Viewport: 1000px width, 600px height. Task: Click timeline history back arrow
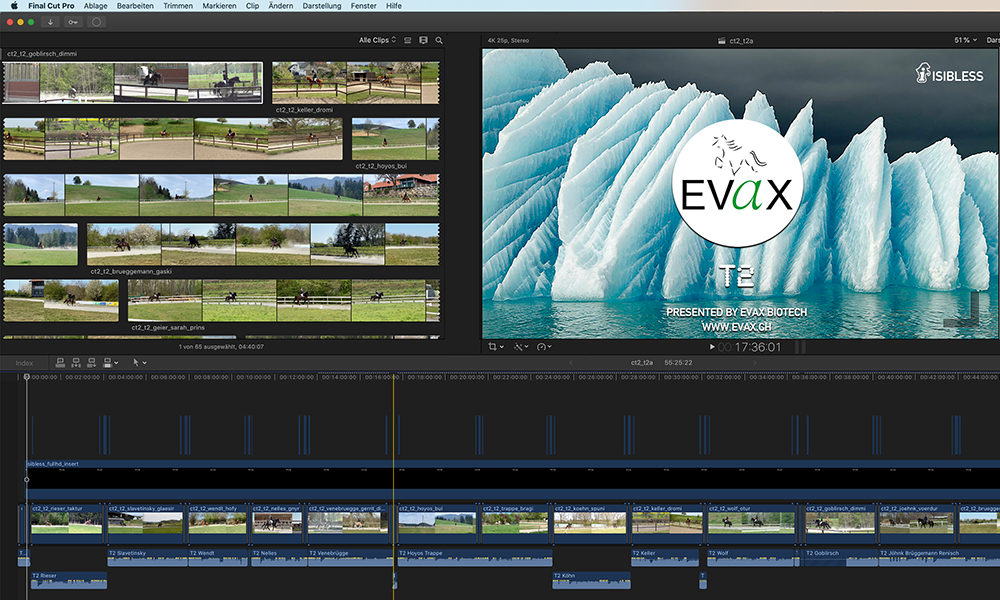pyautogui.click(x=571, y=363)
